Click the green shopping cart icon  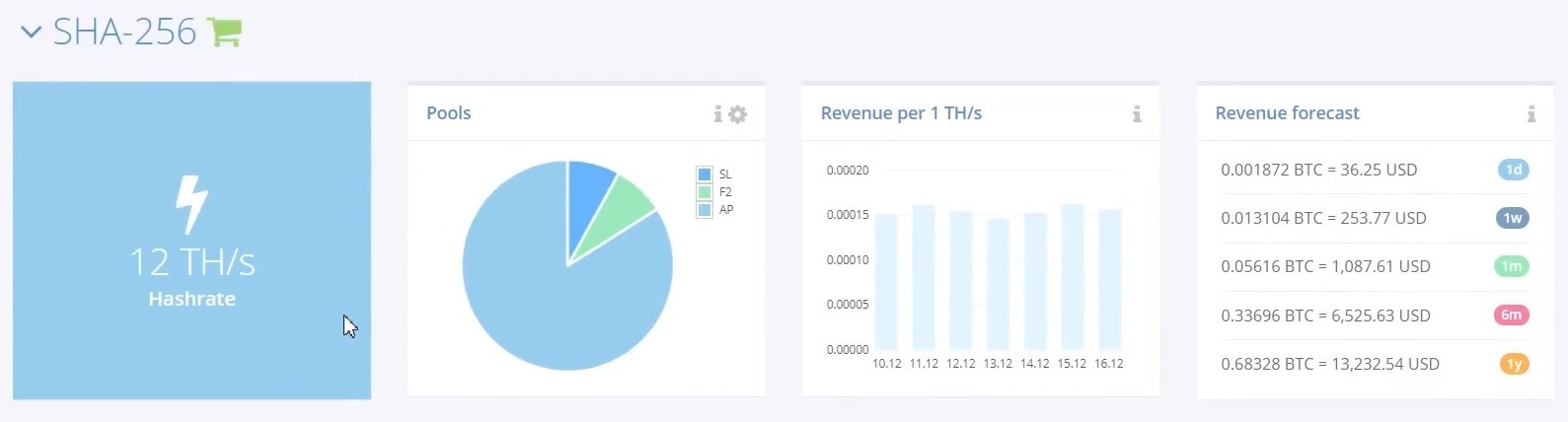click(225, 33)
